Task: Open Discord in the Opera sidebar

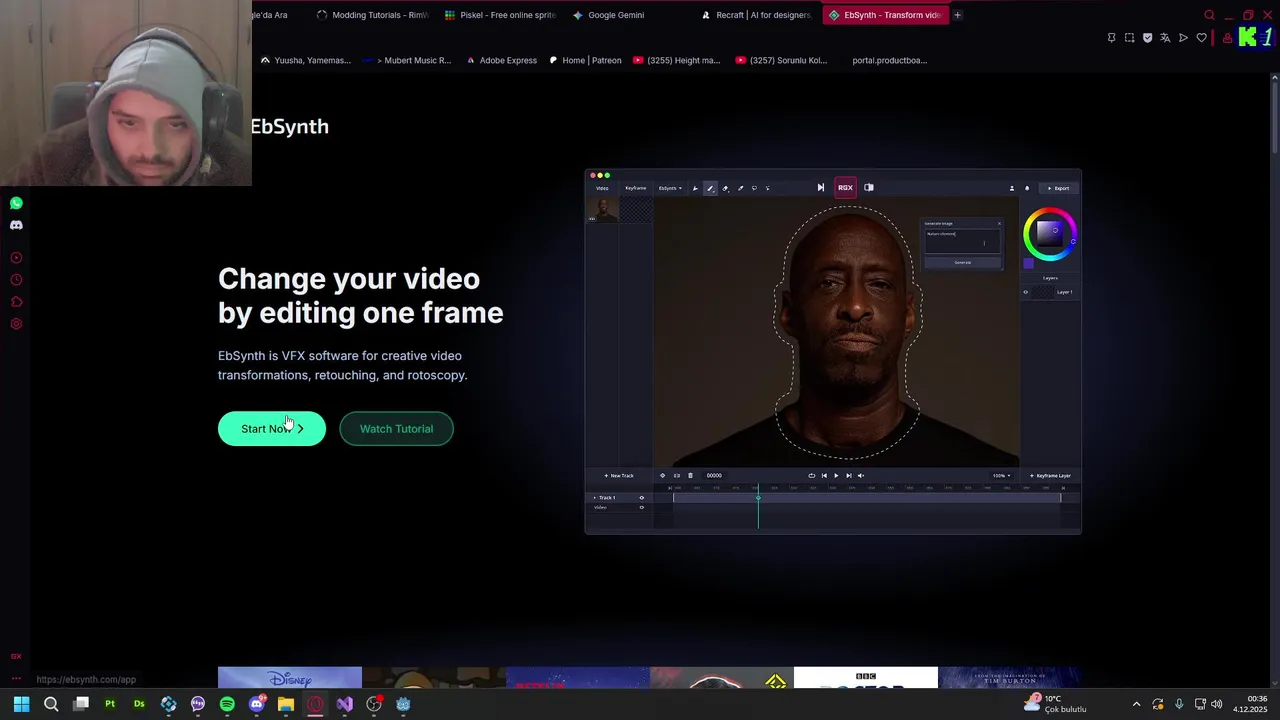Action: tap(16, 225)
